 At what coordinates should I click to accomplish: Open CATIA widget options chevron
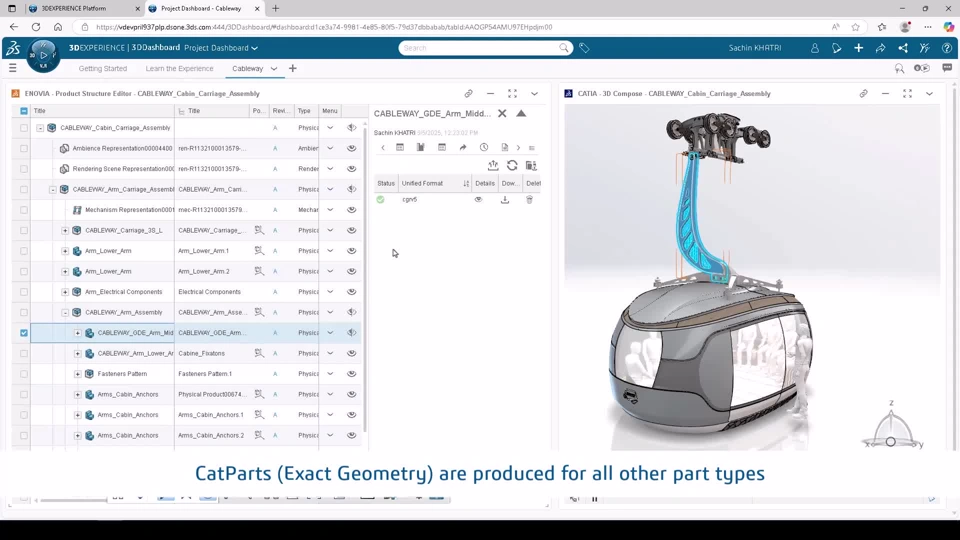tap(929, 94)
